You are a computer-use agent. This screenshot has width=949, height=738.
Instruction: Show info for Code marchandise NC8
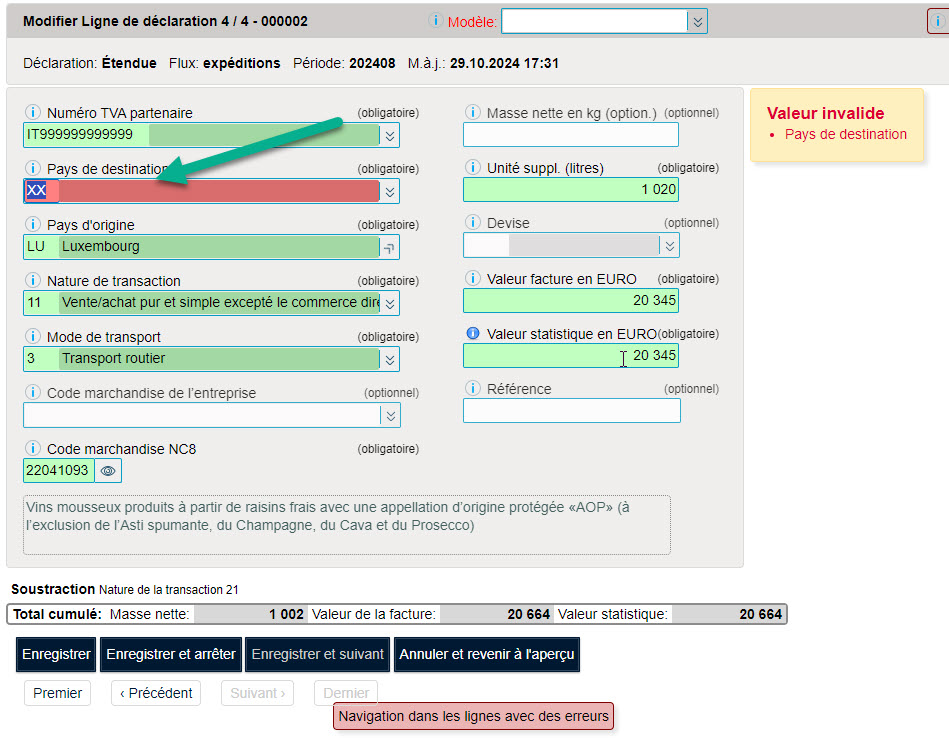[x=33, y=448]
